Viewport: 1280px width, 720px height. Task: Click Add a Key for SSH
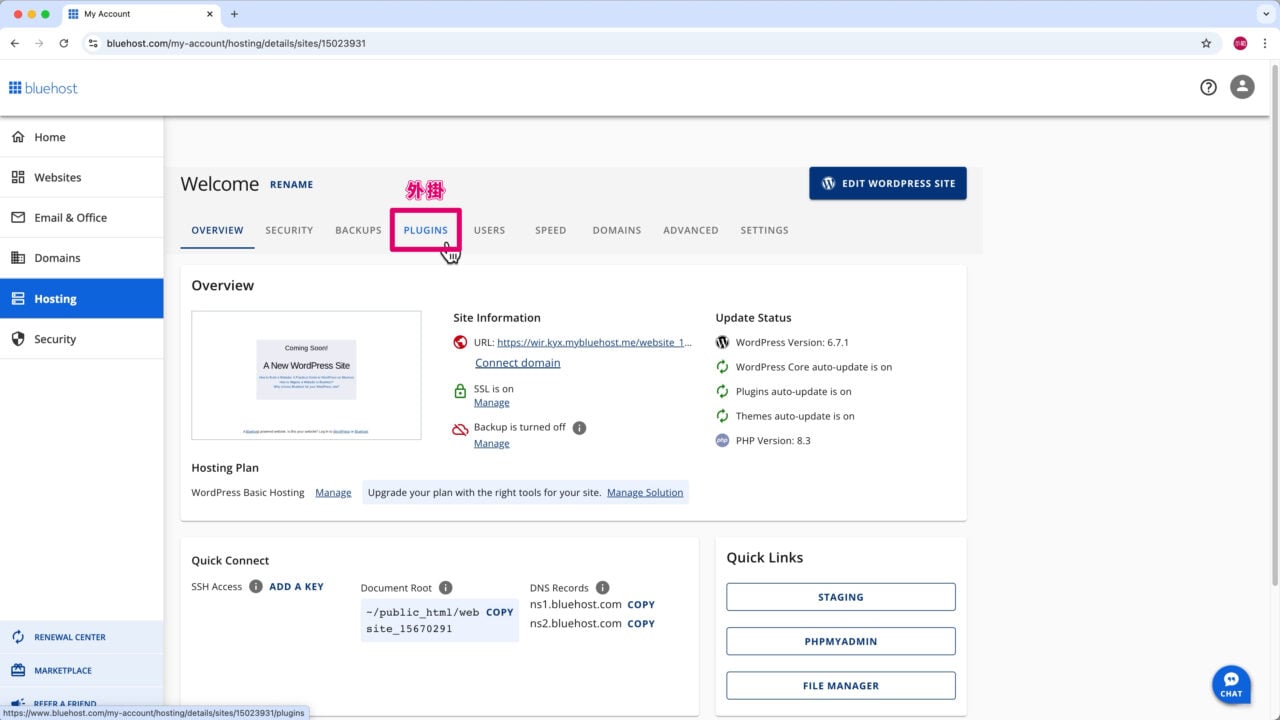tap(296, 587)
